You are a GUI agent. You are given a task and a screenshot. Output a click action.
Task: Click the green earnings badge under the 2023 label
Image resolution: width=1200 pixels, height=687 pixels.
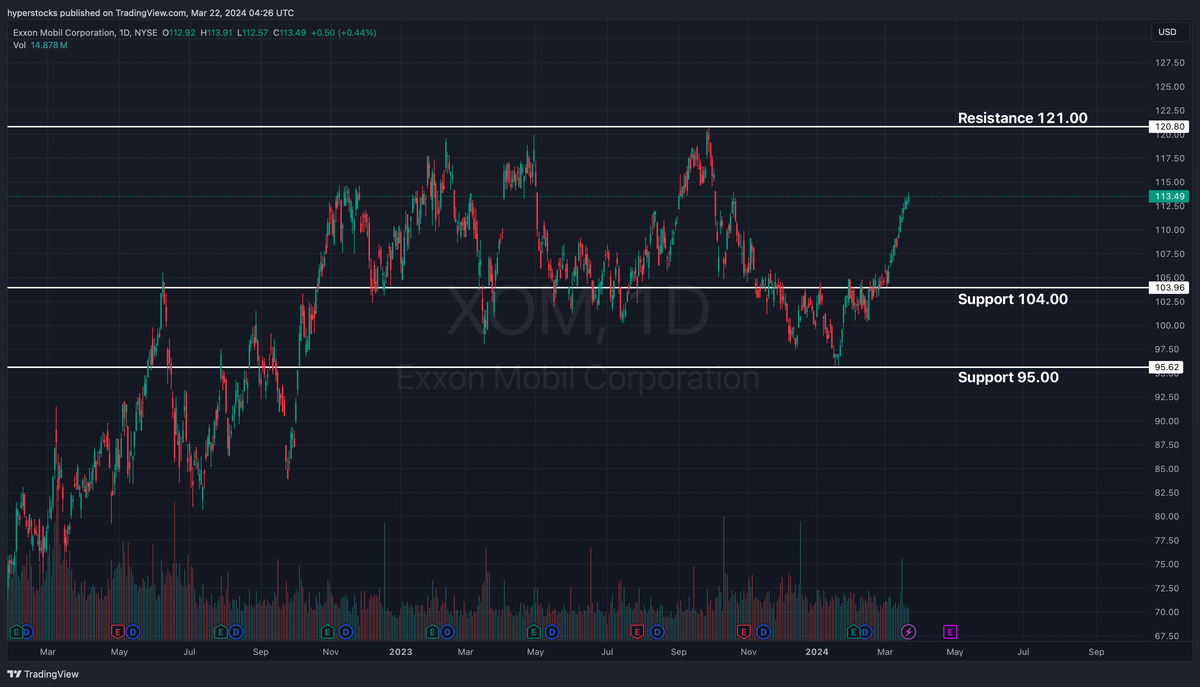click(x=432, y=632)
